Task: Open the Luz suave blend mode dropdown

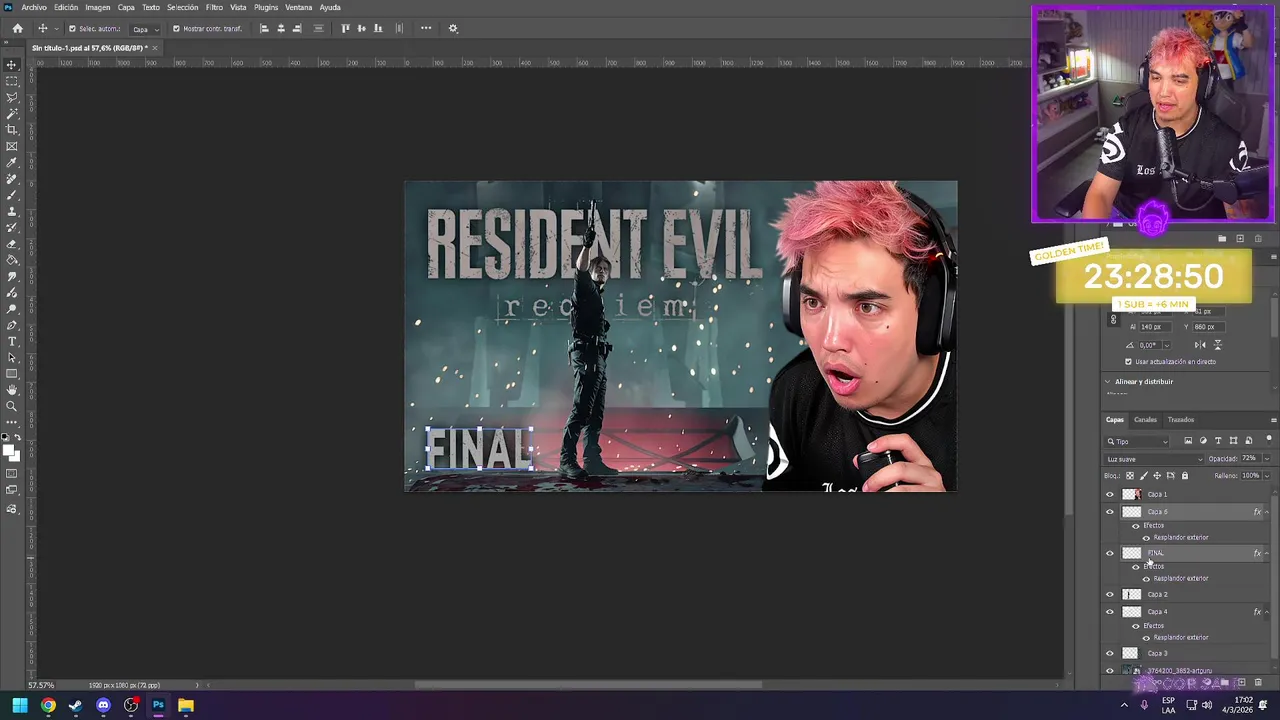Action: click(1154, 459)
